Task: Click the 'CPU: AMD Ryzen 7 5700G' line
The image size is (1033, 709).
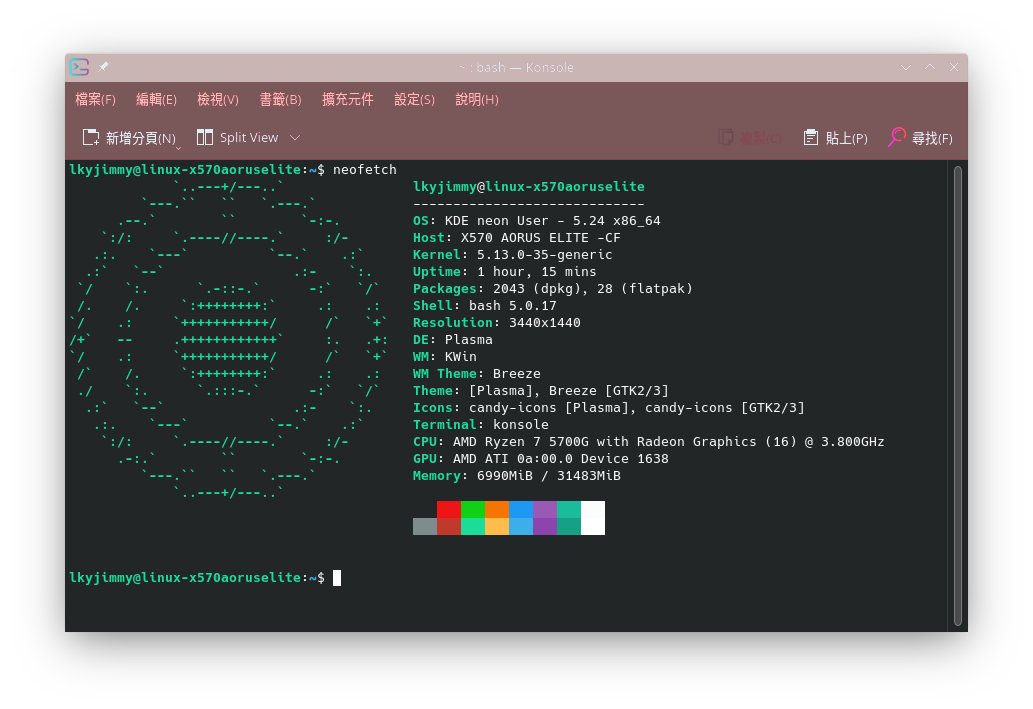Action: coord(648,441)
